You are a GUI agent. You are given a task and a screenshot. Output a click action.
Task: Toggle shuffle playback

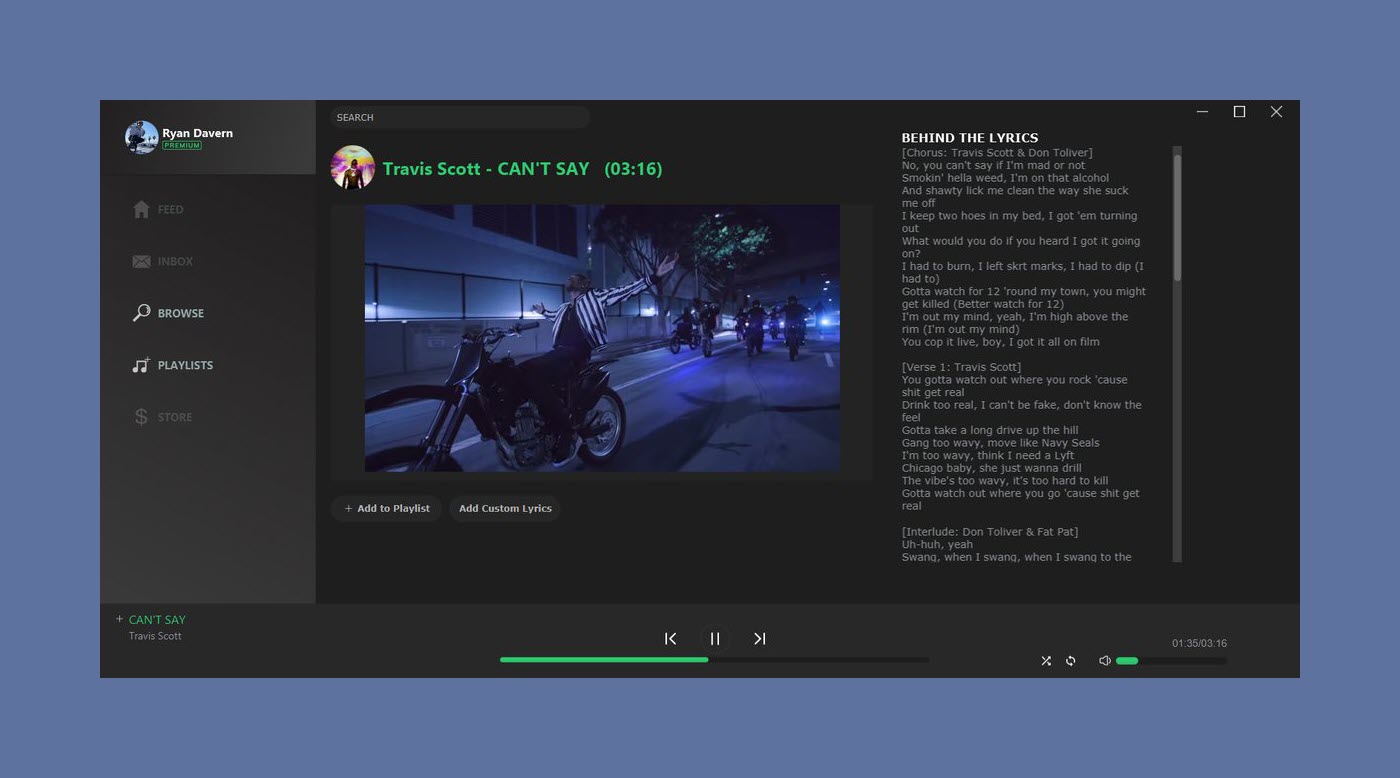click(x=1046, y=661)
